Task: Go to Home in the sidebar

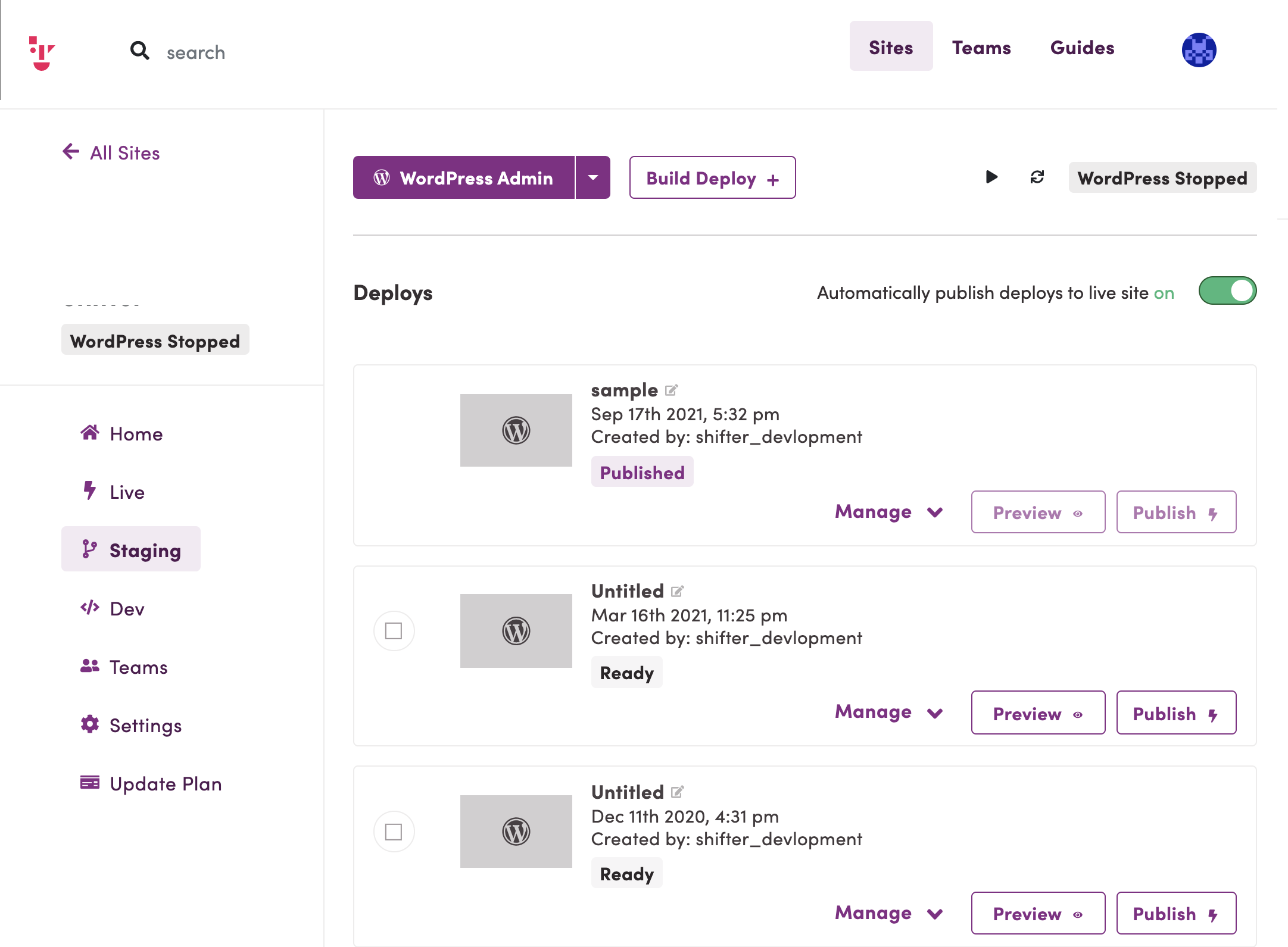Action: (122, 433)
